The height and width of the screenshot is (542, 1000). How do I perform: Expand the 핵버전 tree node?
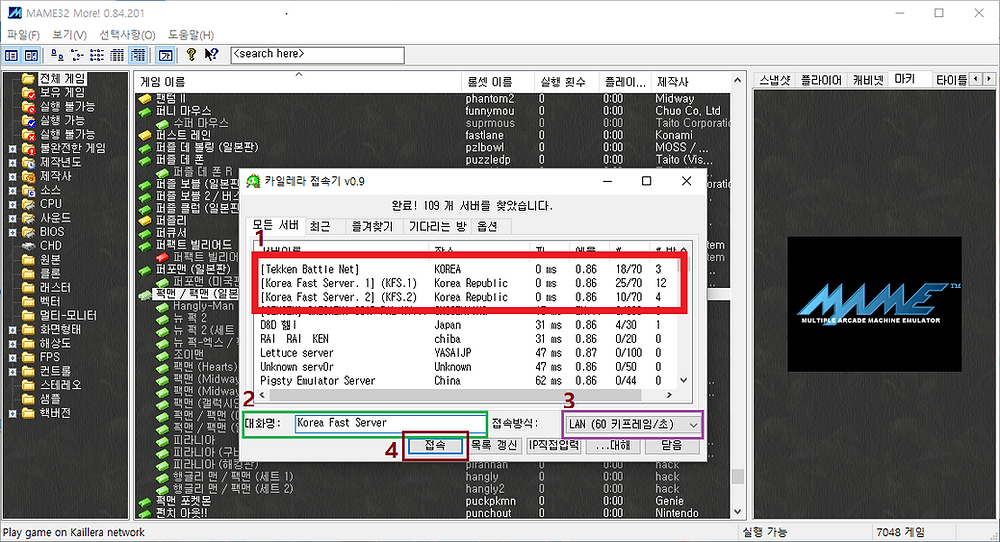(x=12, y=414)
